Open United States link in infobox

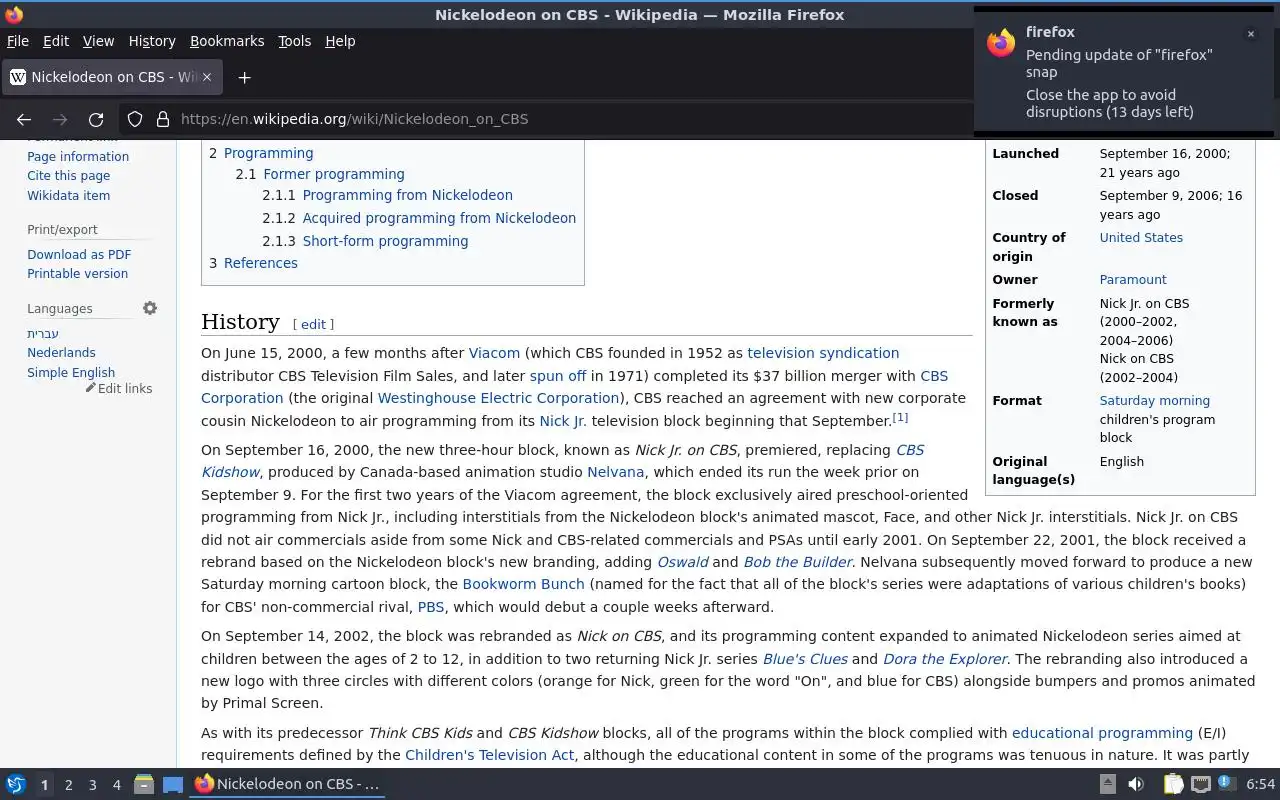[1141, 238]
